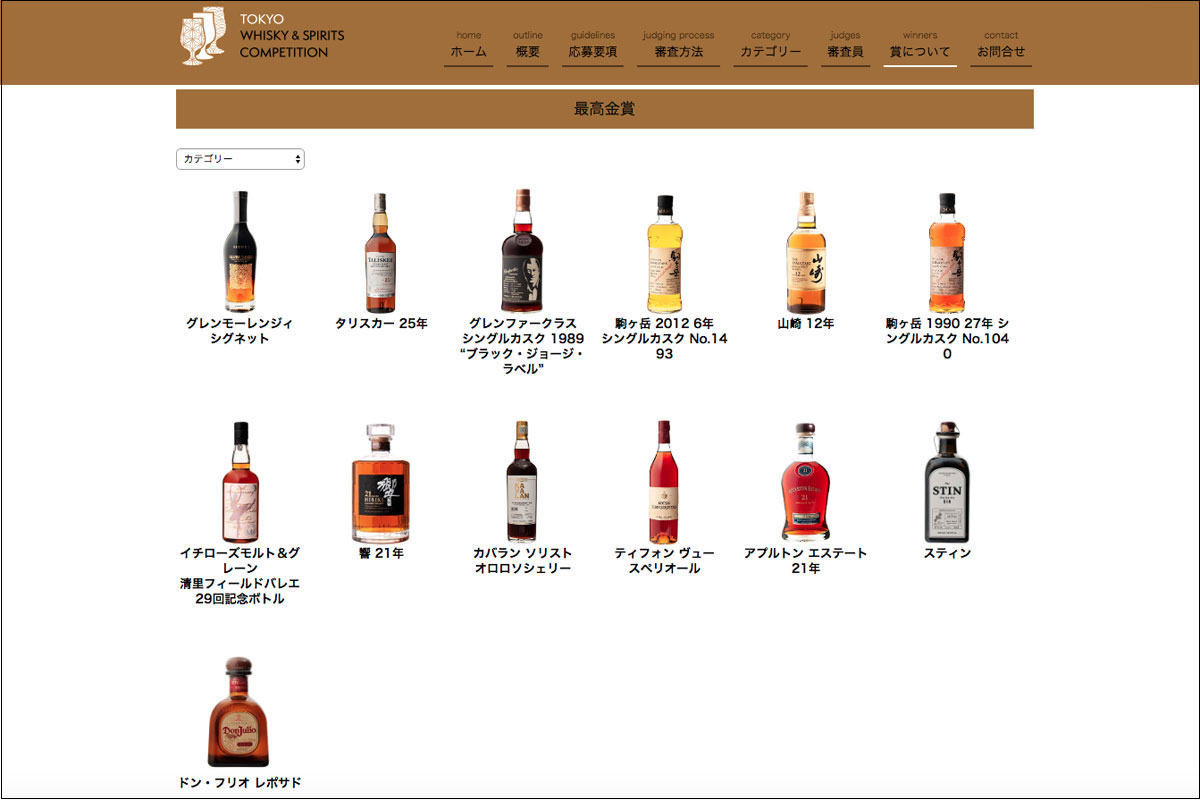Select the スティン gin bottle image

[947, 482]
